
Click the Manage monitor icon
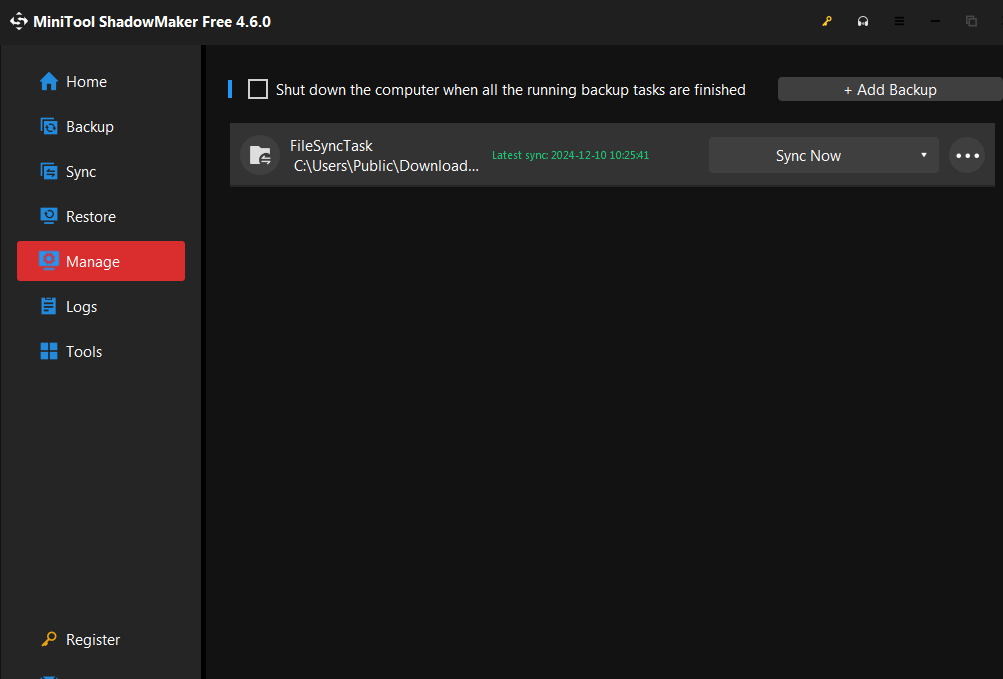49,261
